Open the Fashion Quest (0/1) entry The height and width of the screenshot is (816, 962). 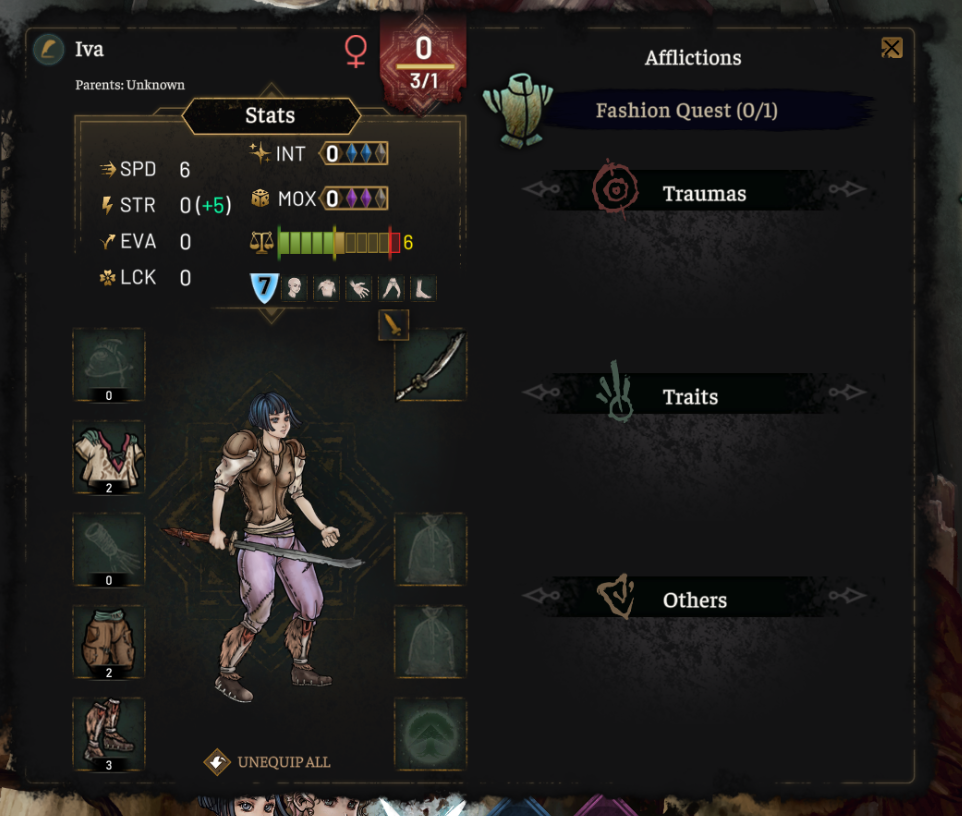(686, 110)
